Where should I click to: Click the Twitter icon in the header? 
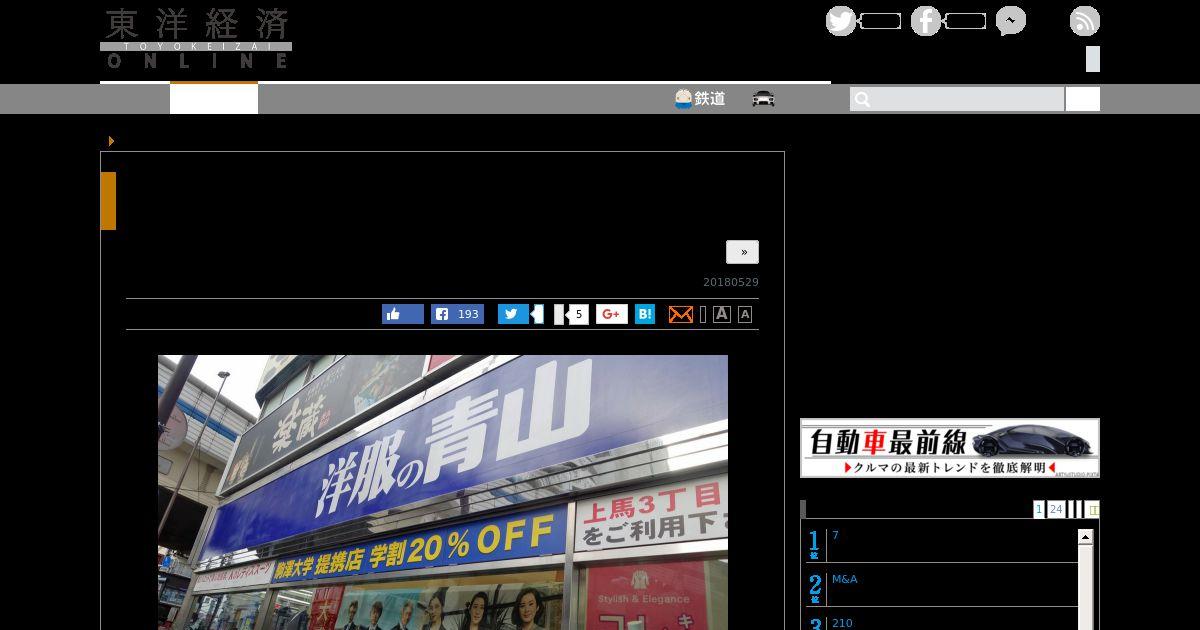pos(841,21)
